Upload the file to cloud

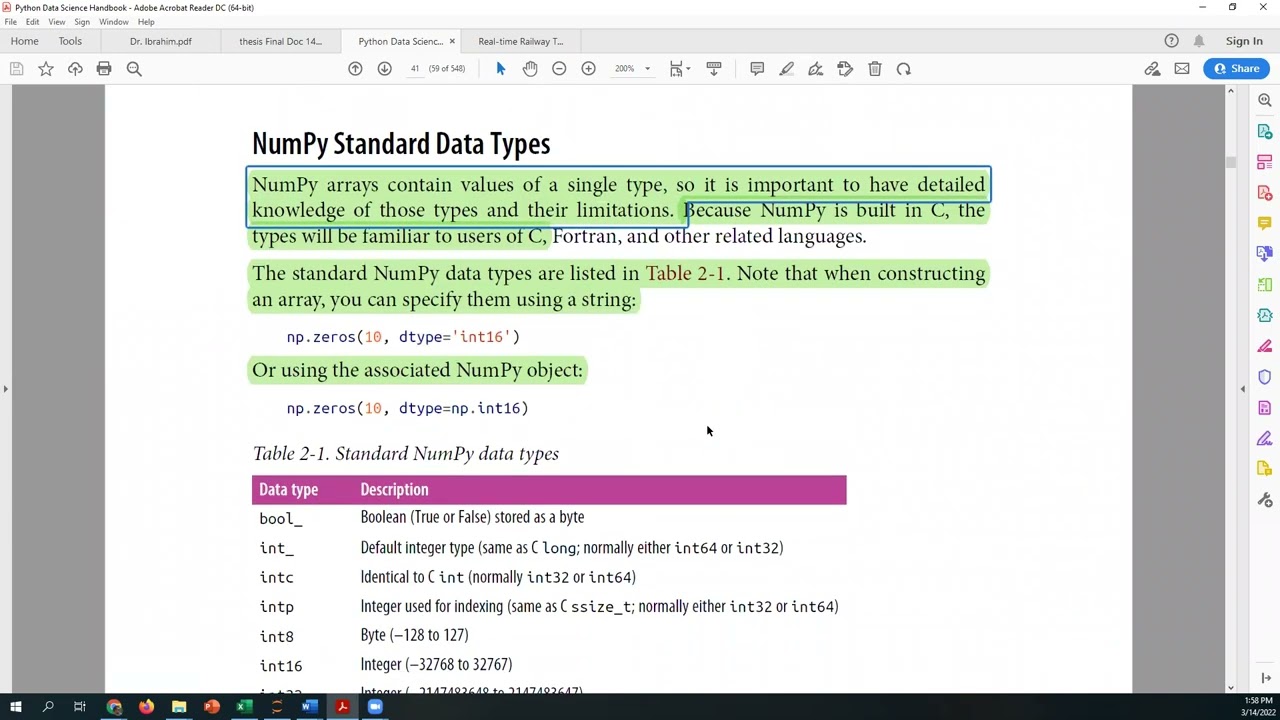(75, 69)
